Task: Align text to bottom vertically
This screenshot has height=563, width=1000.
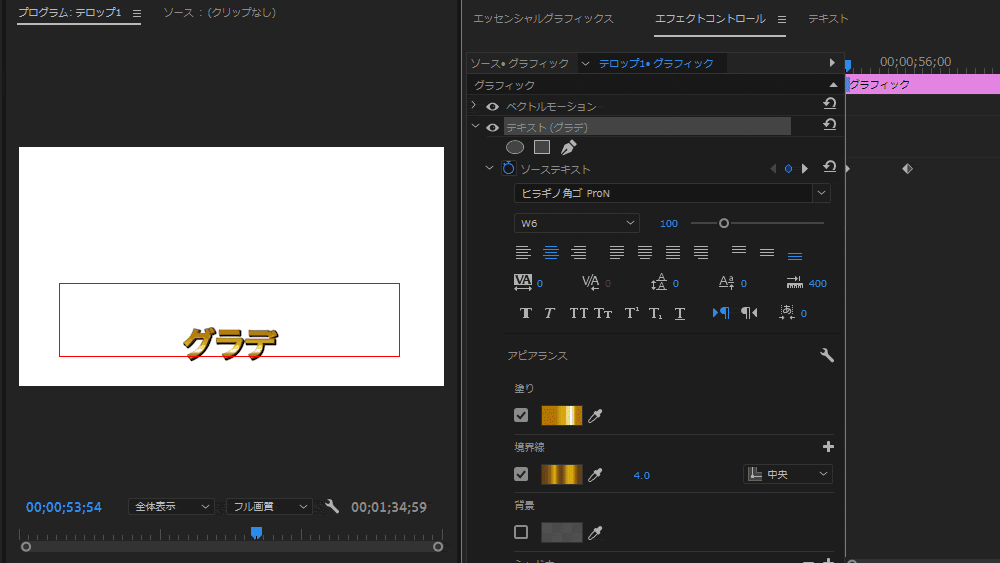Action: [795, 256]
